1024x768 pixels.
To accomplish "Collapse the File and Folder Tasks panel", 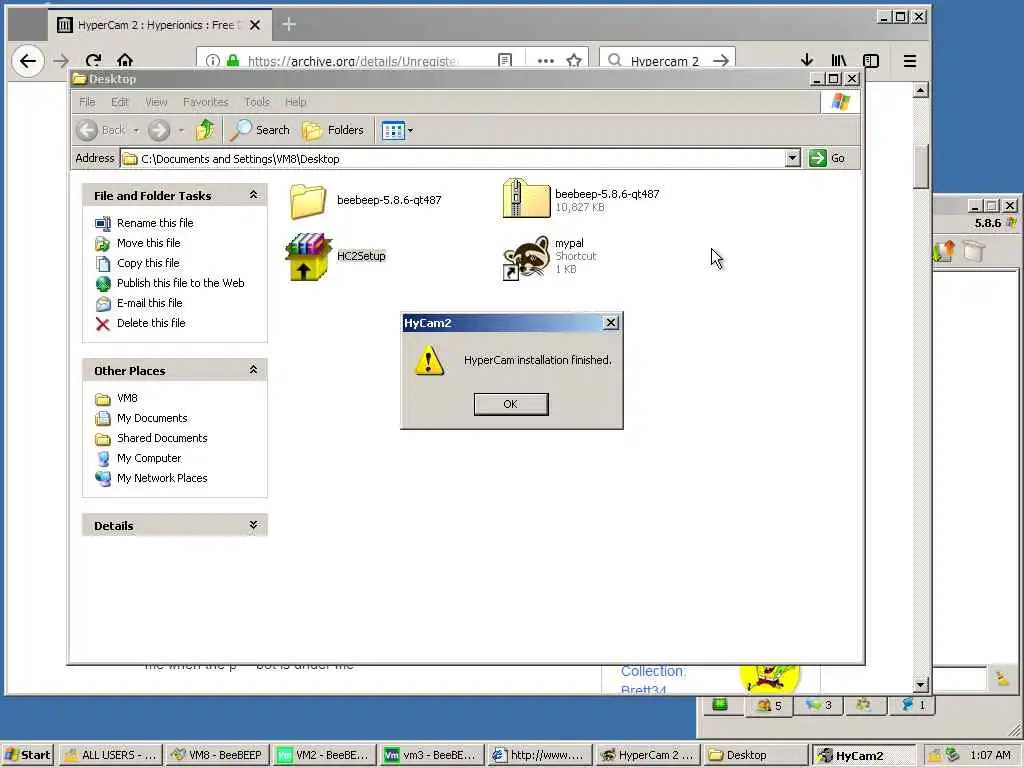I will point(253,195).
